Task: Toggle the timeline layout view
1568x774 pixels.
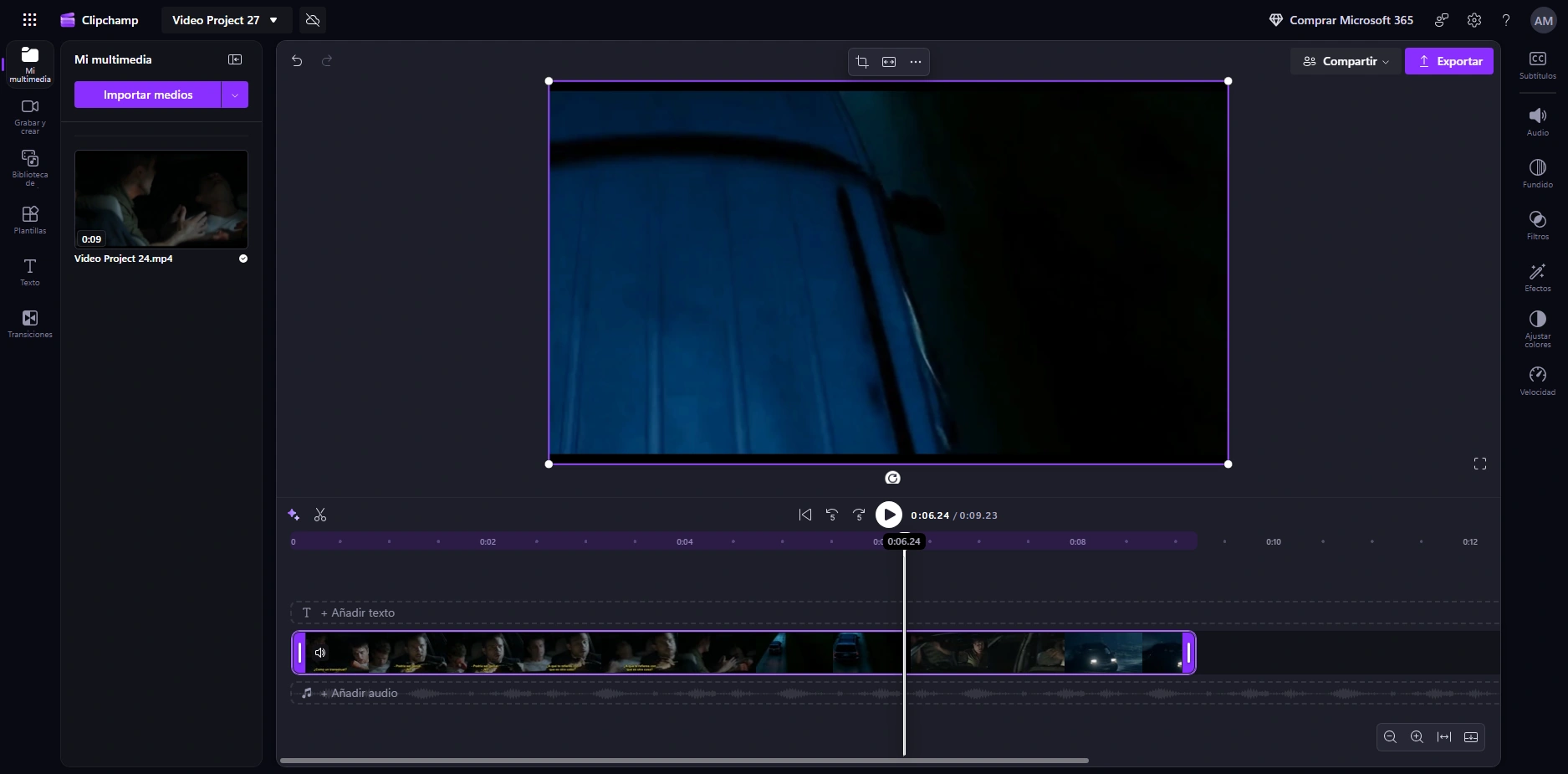Action: [x=1471, y=737]
